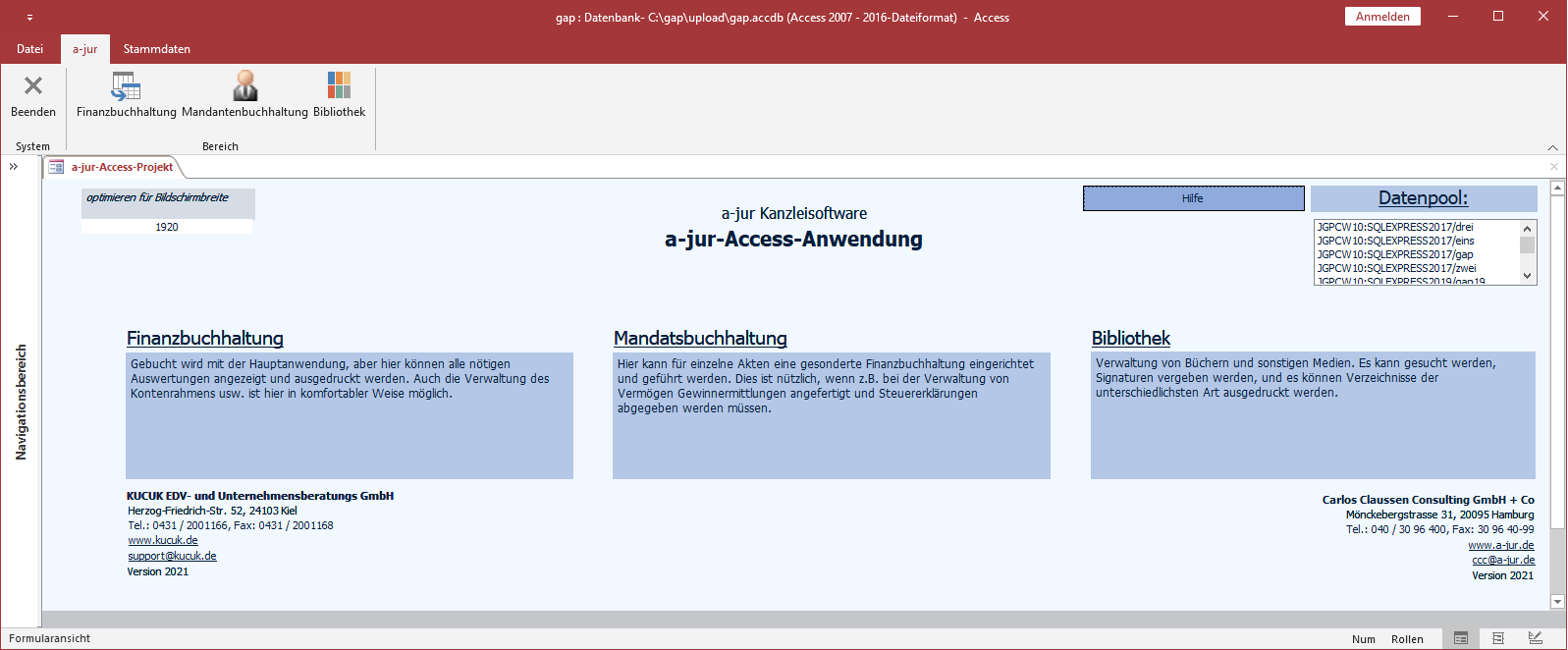1568x650 pixels.
Task: Click the Datenpool heading
Action: click(x=1424, y=198)
